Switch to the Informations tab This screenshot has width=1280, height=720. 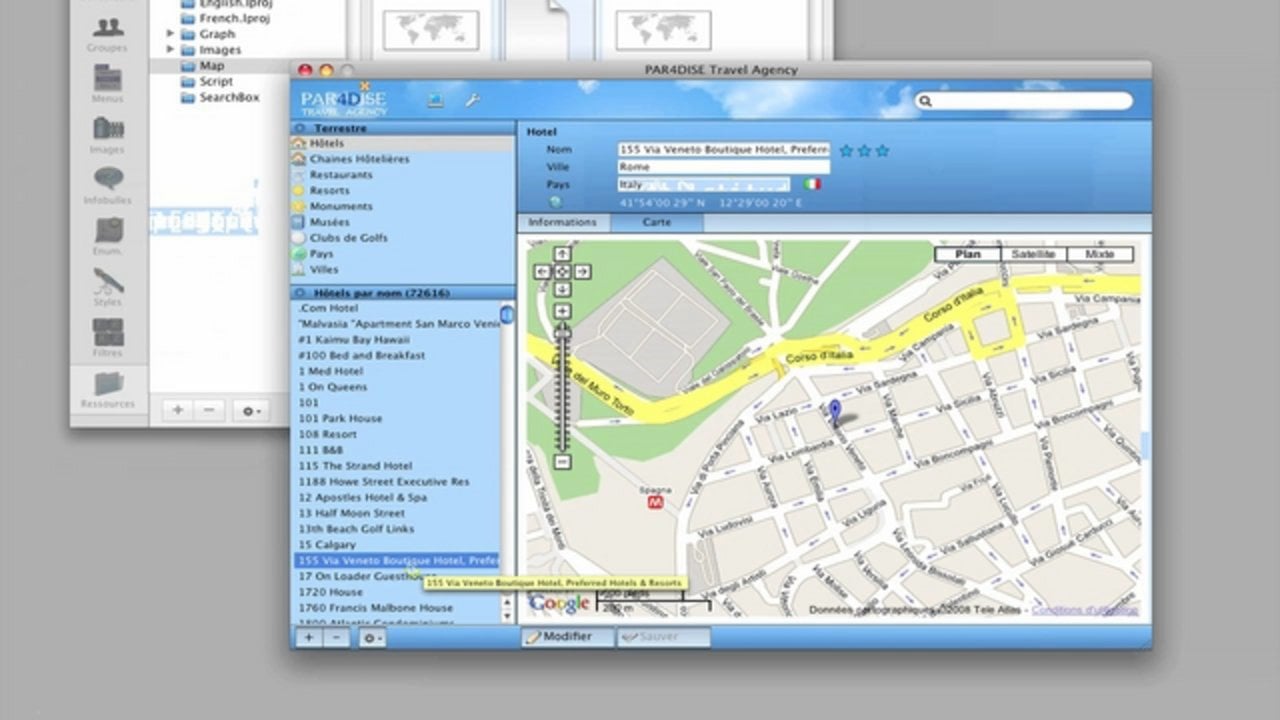pyautogui.click(x=562, y=222)
